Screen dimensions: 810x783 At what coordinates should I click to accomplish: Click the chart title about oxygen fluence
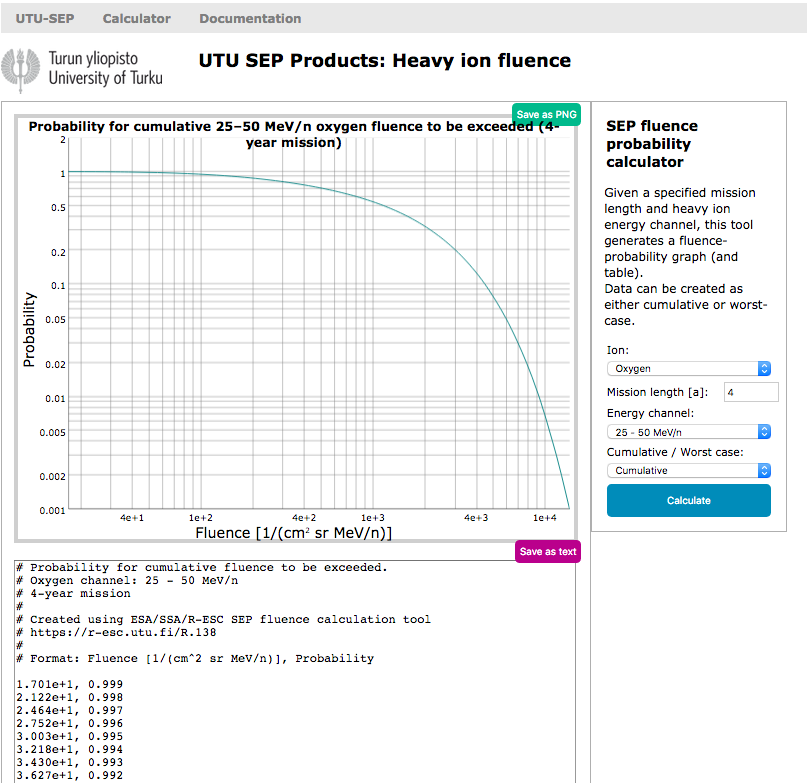[294, 135]
